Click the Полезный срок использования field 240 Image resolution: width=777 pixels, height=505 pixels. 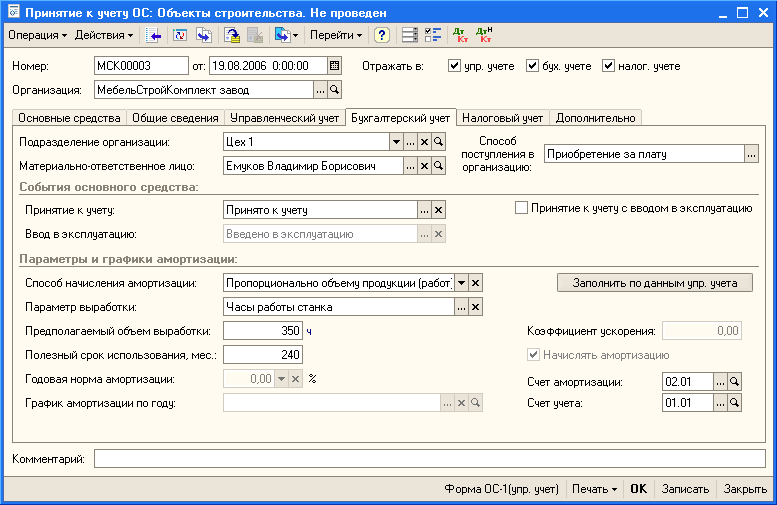[x=263, y=355]
